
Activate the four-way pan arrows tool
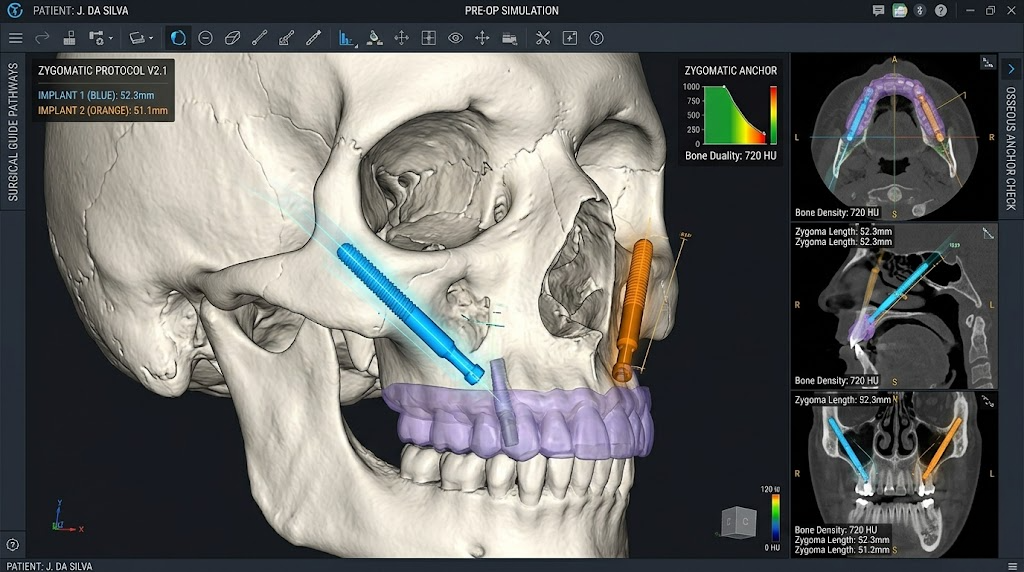click(401, 38)
